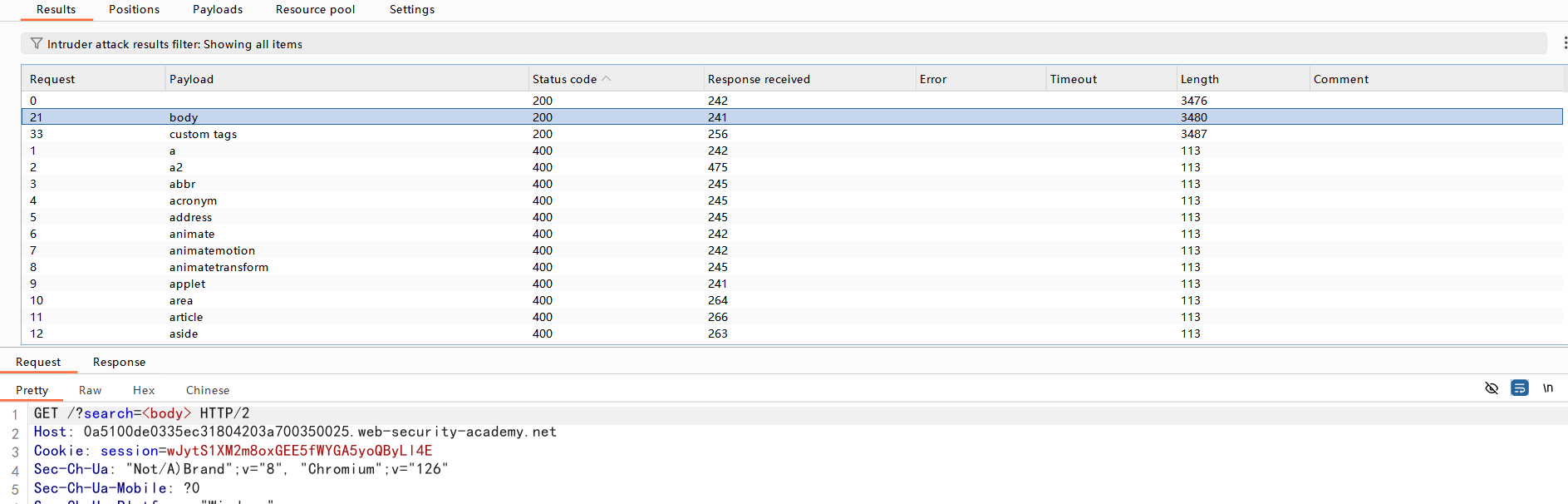Select the 'custom tags' payload row

(x=203, y=134)
